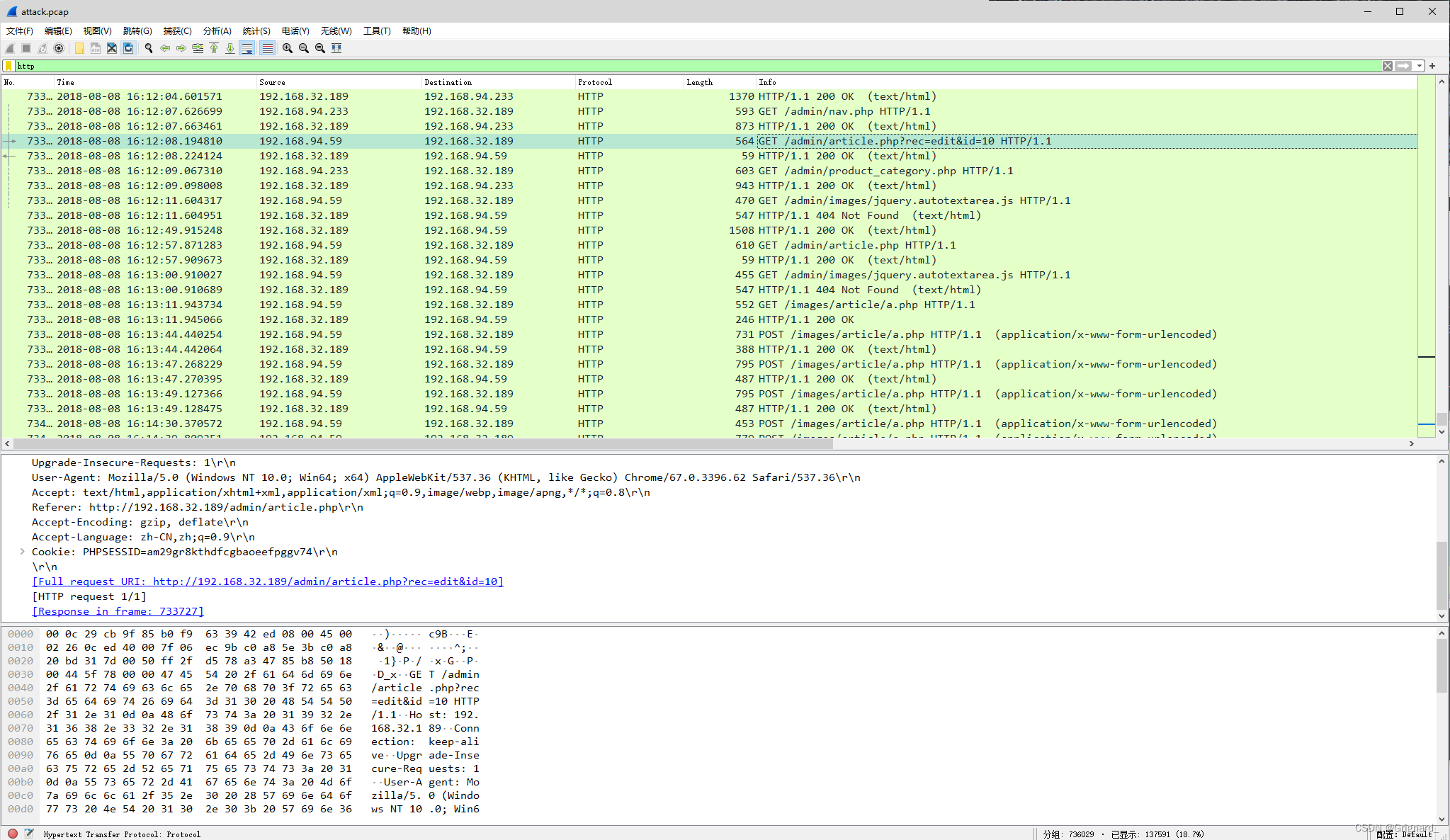Open the 分析(A) menu
The height and width of the screenshot is (840, 1450).
(217, 31)
